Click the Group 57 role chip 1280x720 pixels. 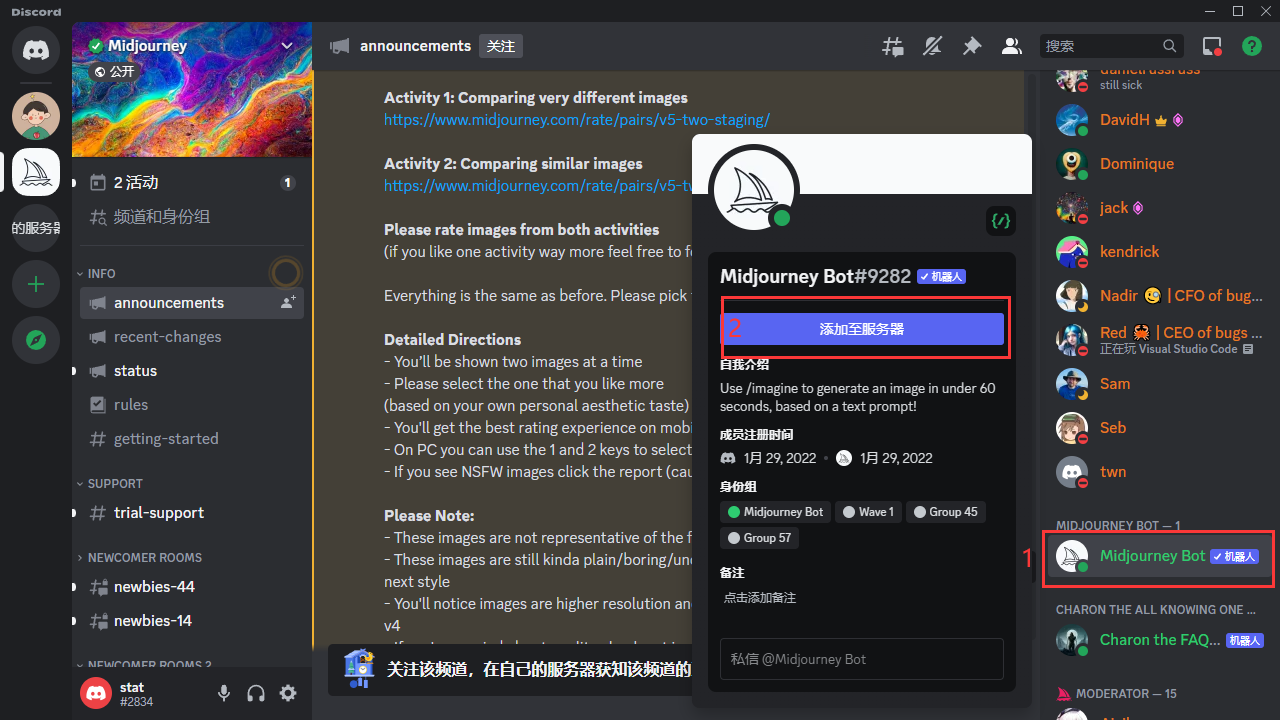point(760,538)
